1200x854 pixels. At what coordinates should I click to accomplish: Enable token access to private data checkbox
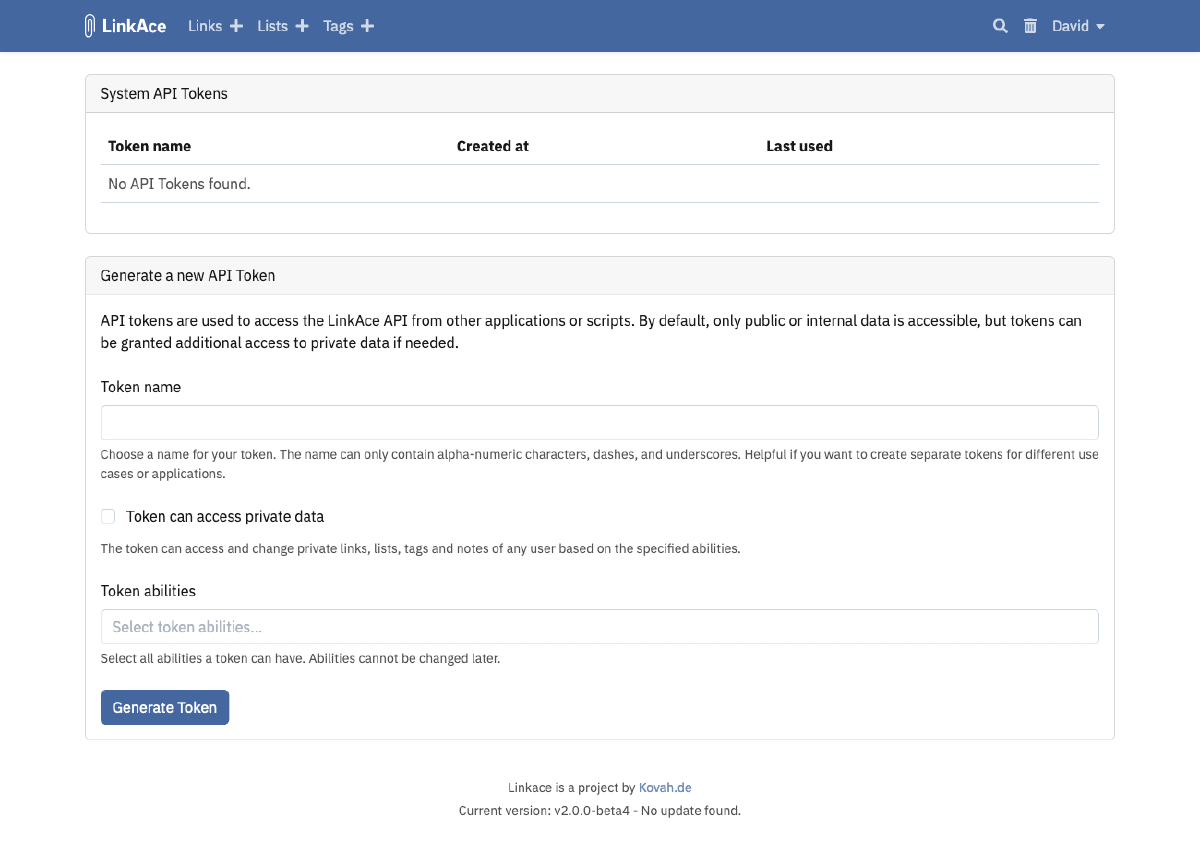(x=108, y=517)
